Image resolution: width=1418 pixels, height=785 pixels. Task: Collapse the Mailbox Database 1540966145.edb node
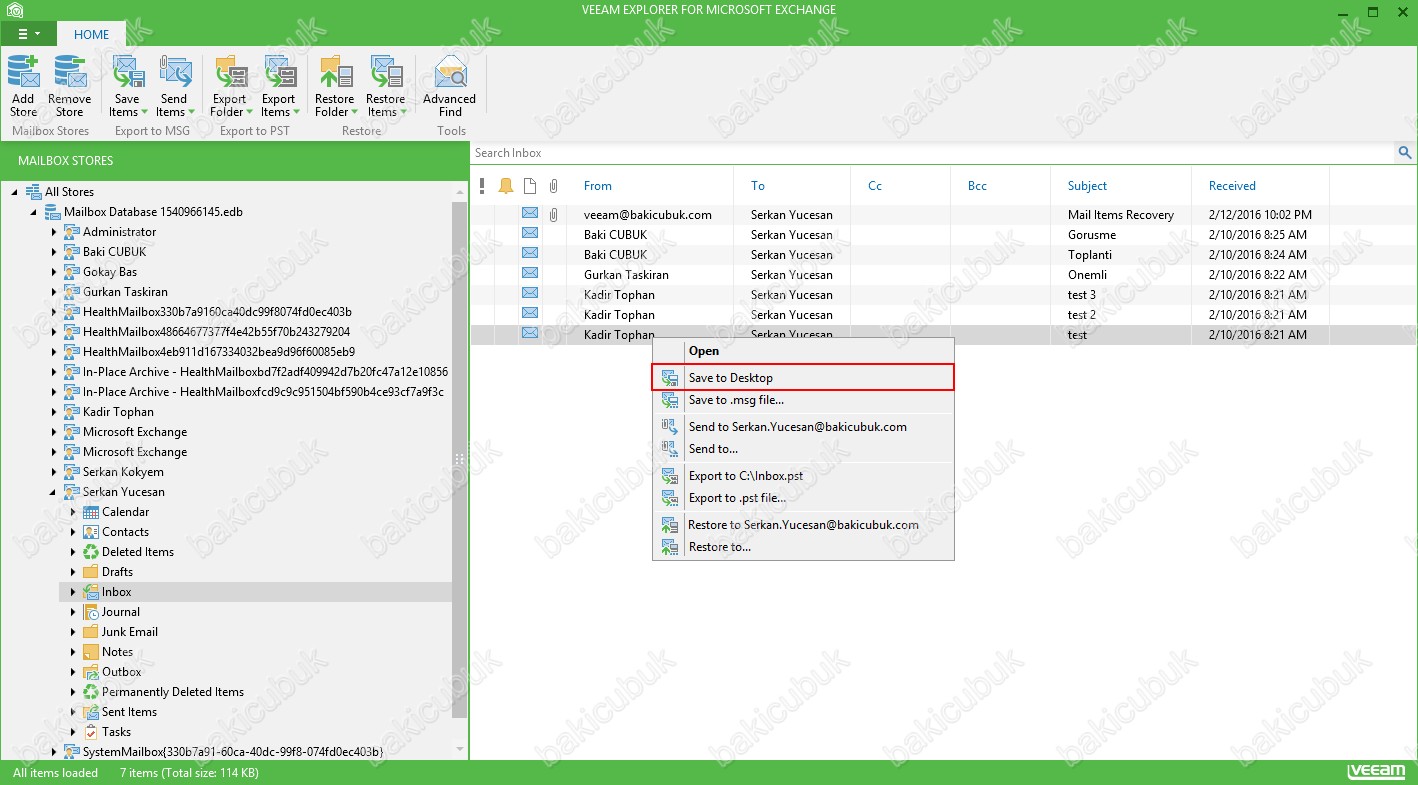coord(33,212)
